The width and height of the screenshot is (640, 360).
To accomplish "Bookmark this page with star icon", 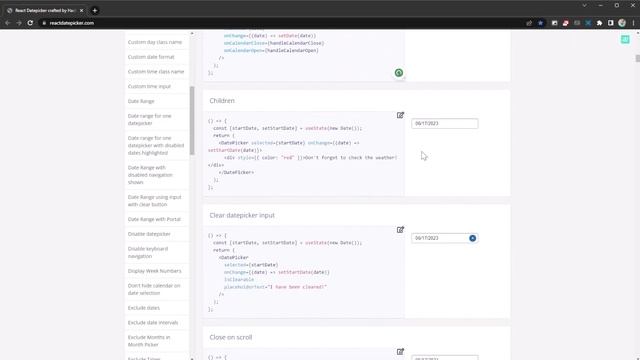I will (540, 23).
